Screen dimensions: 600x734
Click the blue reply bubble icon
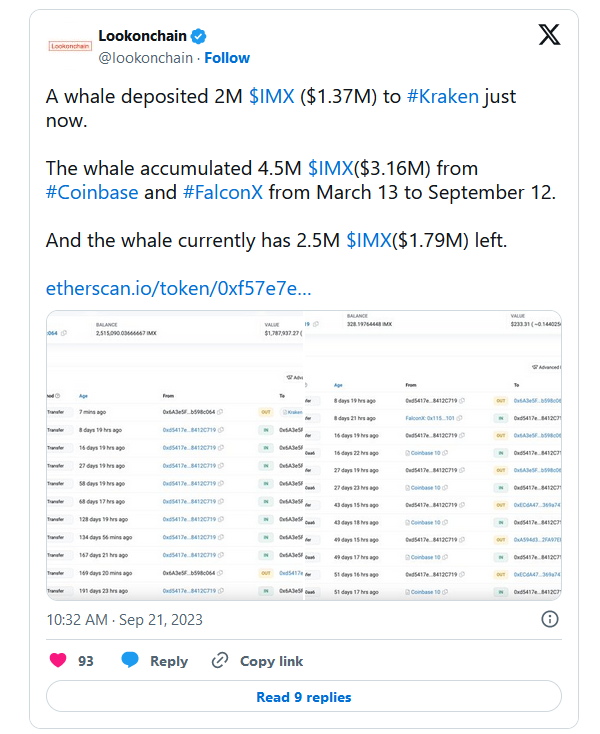coord(130,660)
